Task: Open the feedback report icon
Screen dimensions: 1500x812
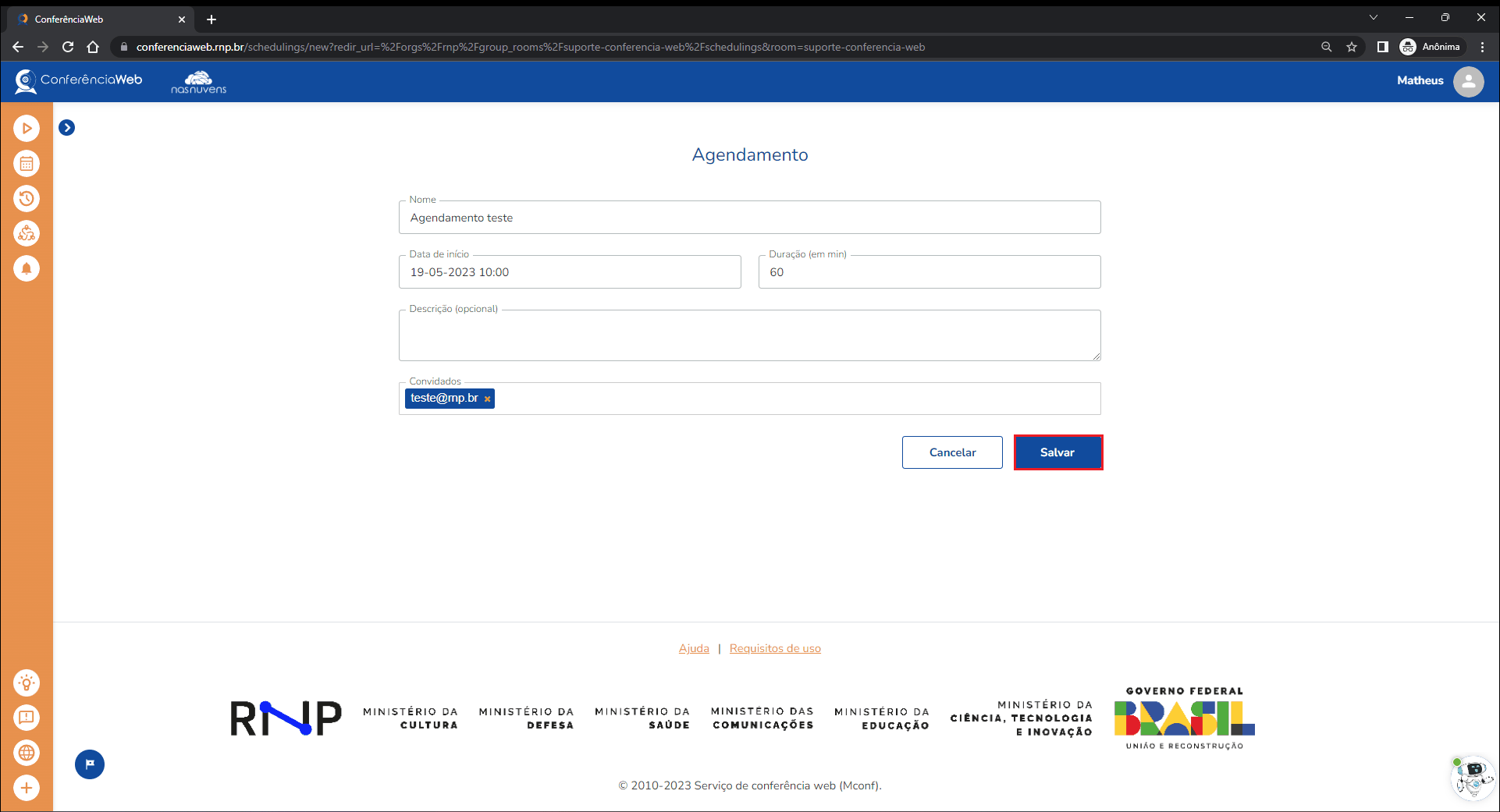Action: [27, 718]
